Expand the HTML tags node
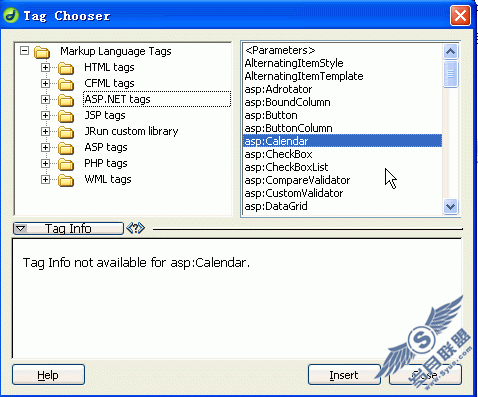Screen dimensions: 478x397 point(45,67)
